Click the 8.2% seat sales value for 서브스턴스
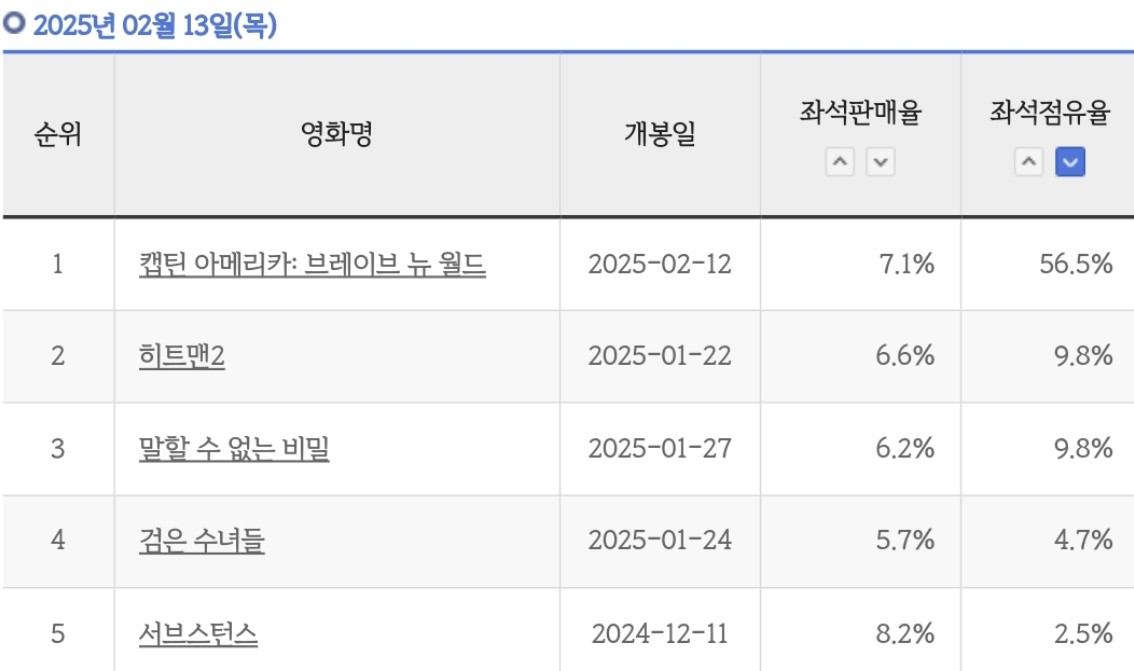 [x=905, y=633]
